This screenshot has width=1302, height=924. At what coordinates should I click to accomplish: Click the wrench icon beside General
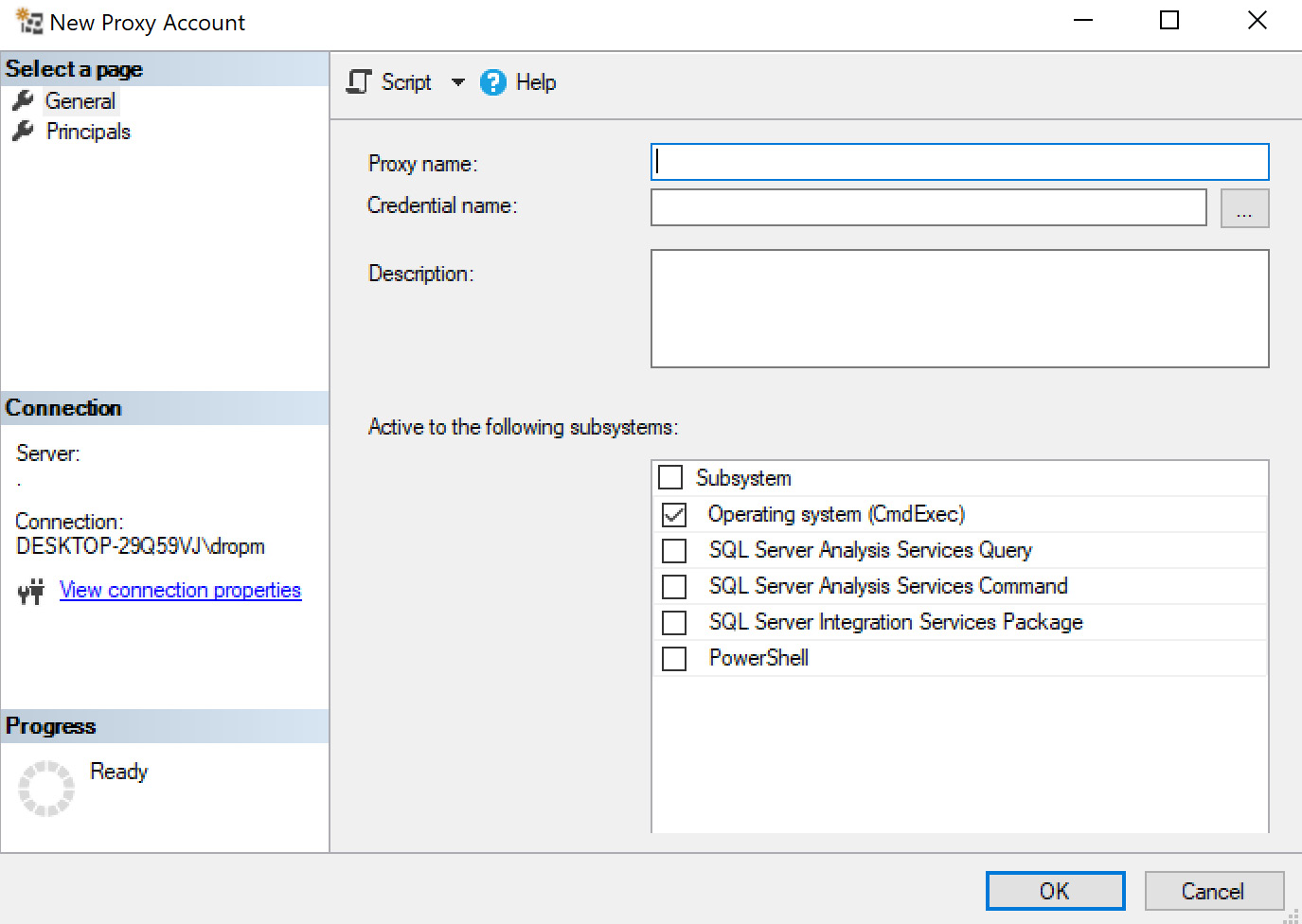coord(23,100)
